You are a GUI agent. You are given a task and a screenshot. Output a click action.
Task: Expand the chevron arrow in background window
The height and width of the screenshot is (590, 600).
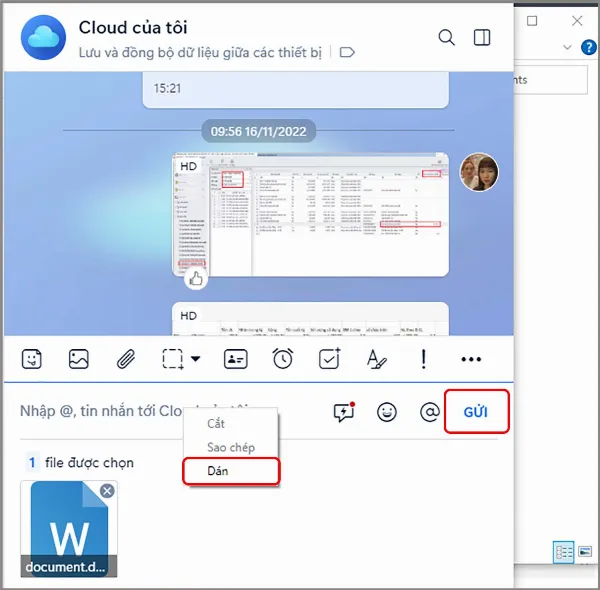(x=567, y=47)
